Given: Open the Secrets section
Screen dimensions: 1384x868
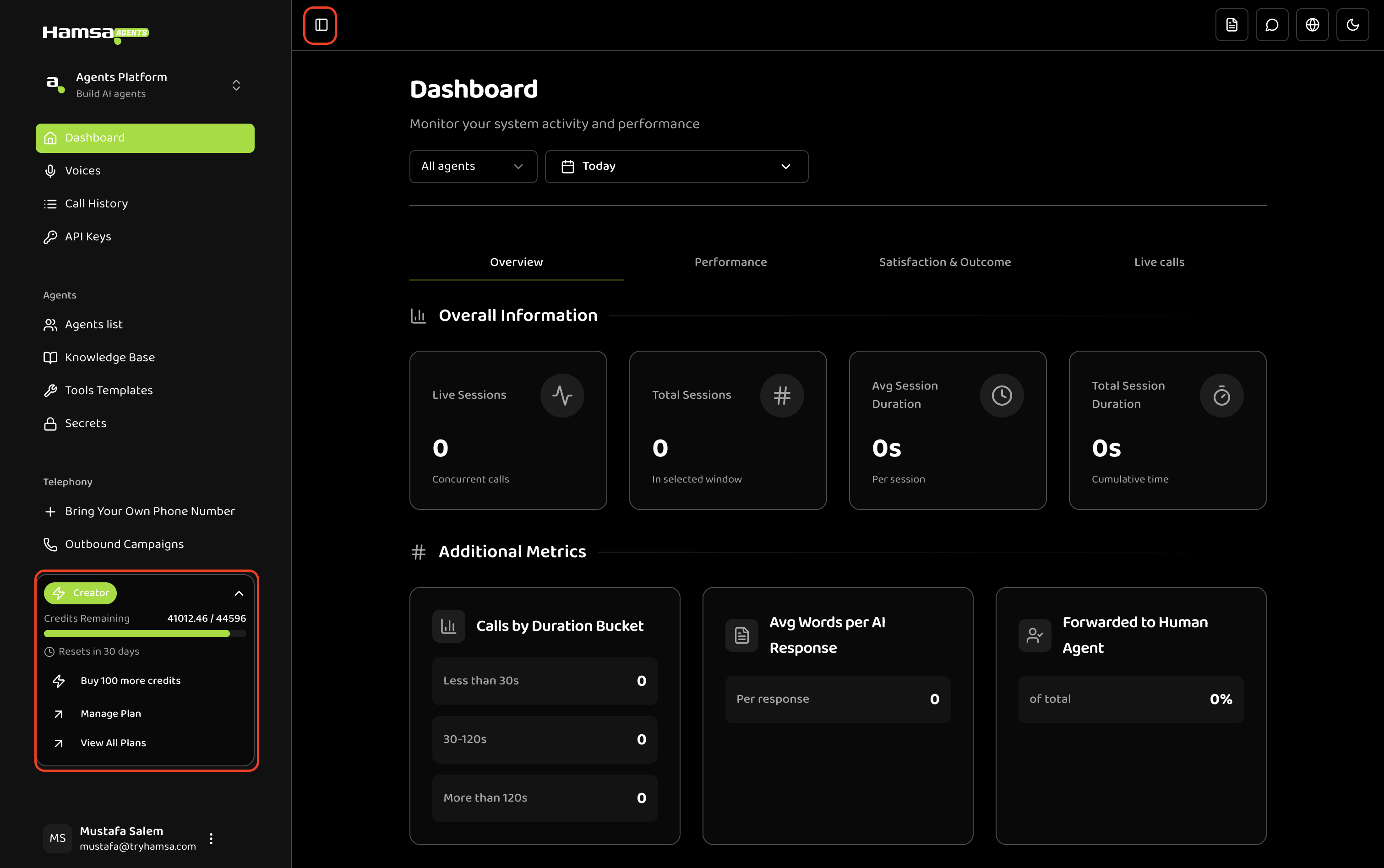Looking at the screenshot, I should pos(84,423).
